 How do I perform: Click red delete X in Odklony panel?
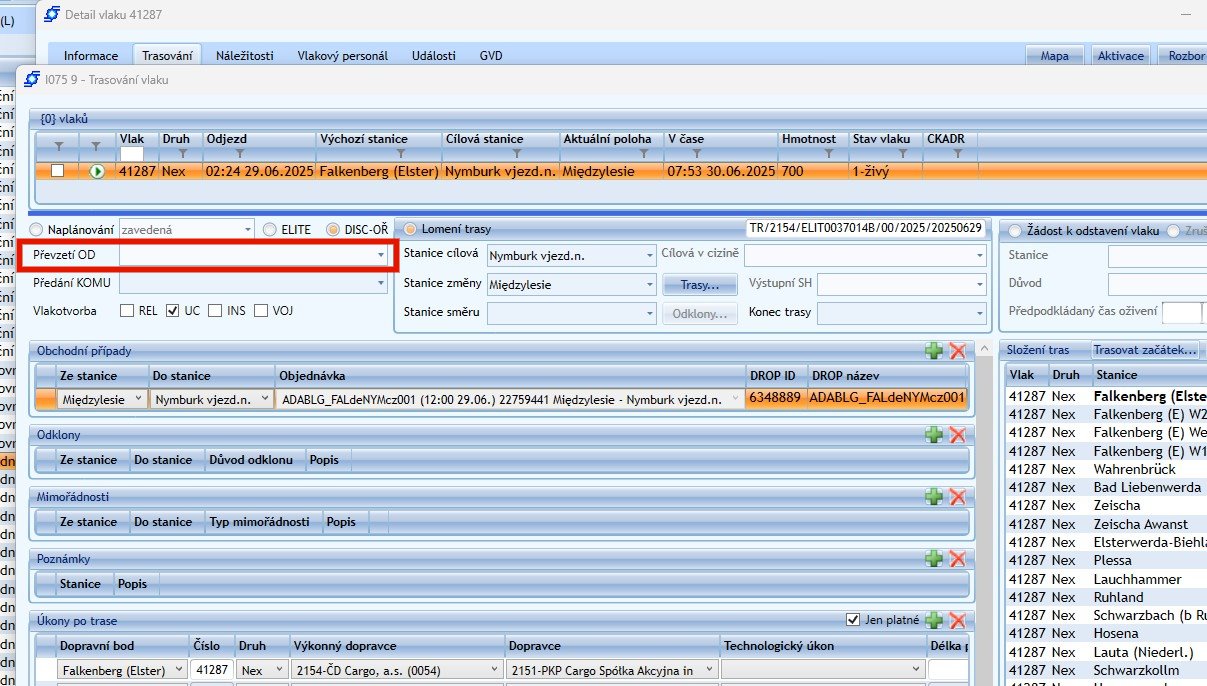tap(957, 435)
